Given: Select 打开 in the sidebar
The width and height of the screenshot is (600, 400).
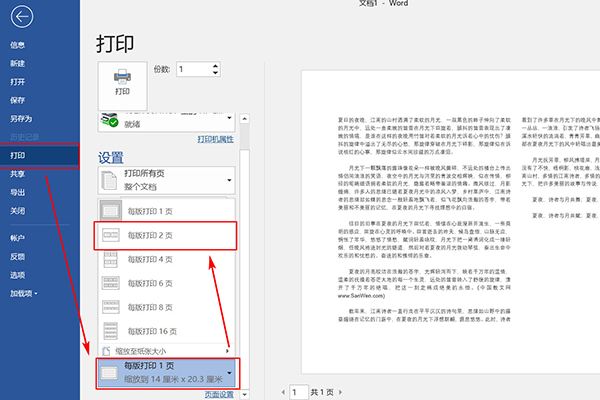Looking at the screenshot, I should 18,82.
